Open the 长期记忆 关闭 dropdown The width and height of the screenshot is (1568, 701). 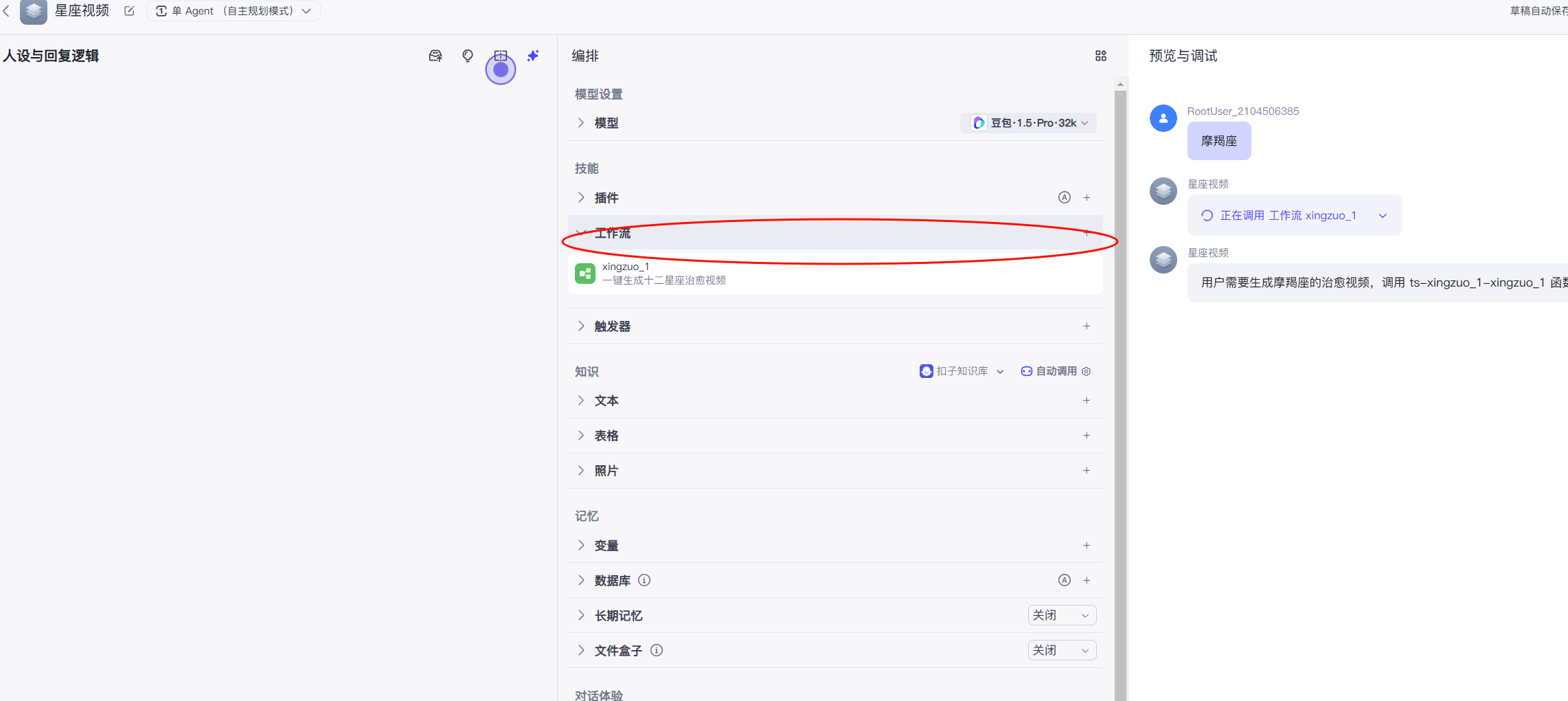pos(1061,615)
